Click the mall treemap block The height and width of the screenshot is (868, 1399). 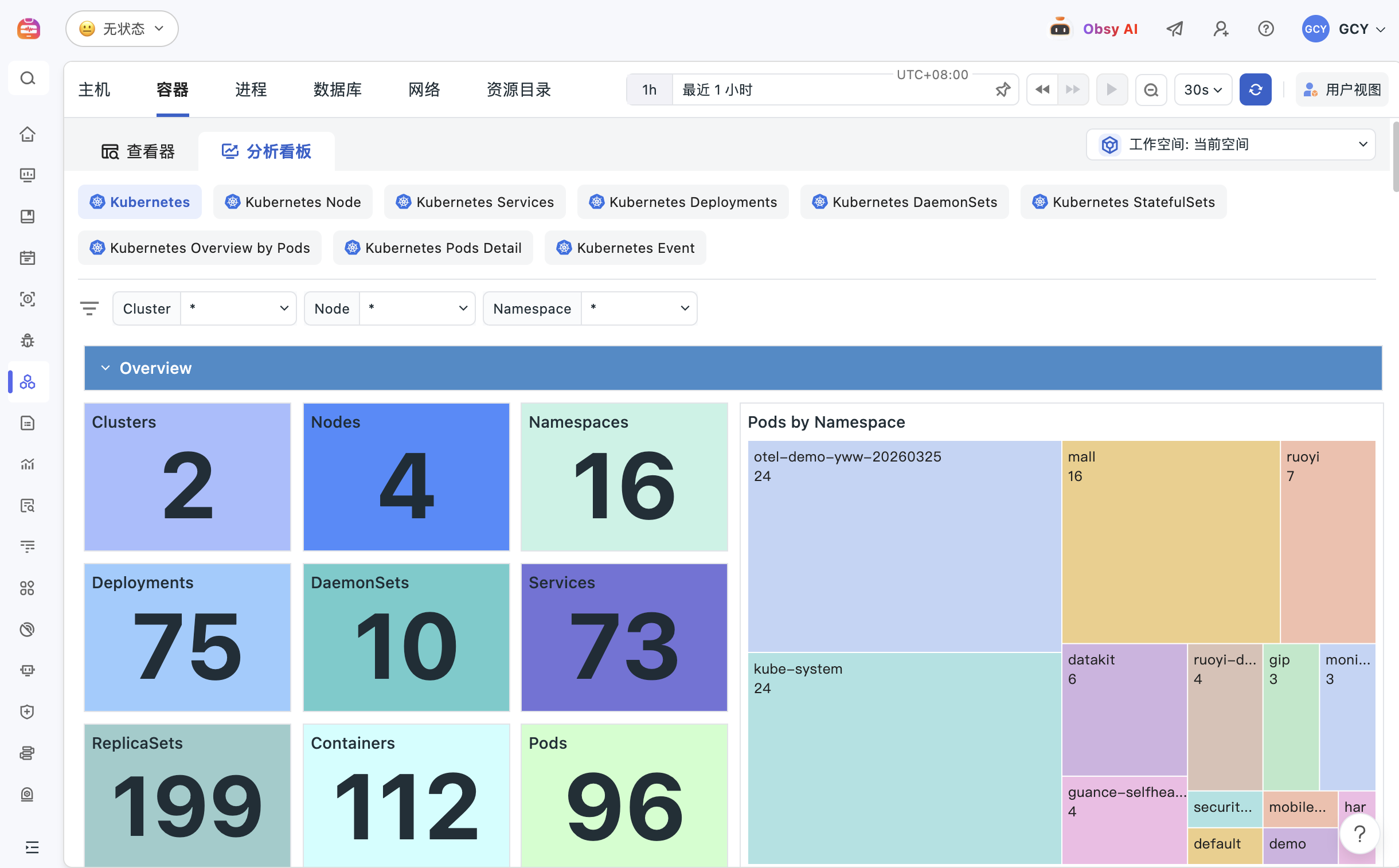point(1170,541)
